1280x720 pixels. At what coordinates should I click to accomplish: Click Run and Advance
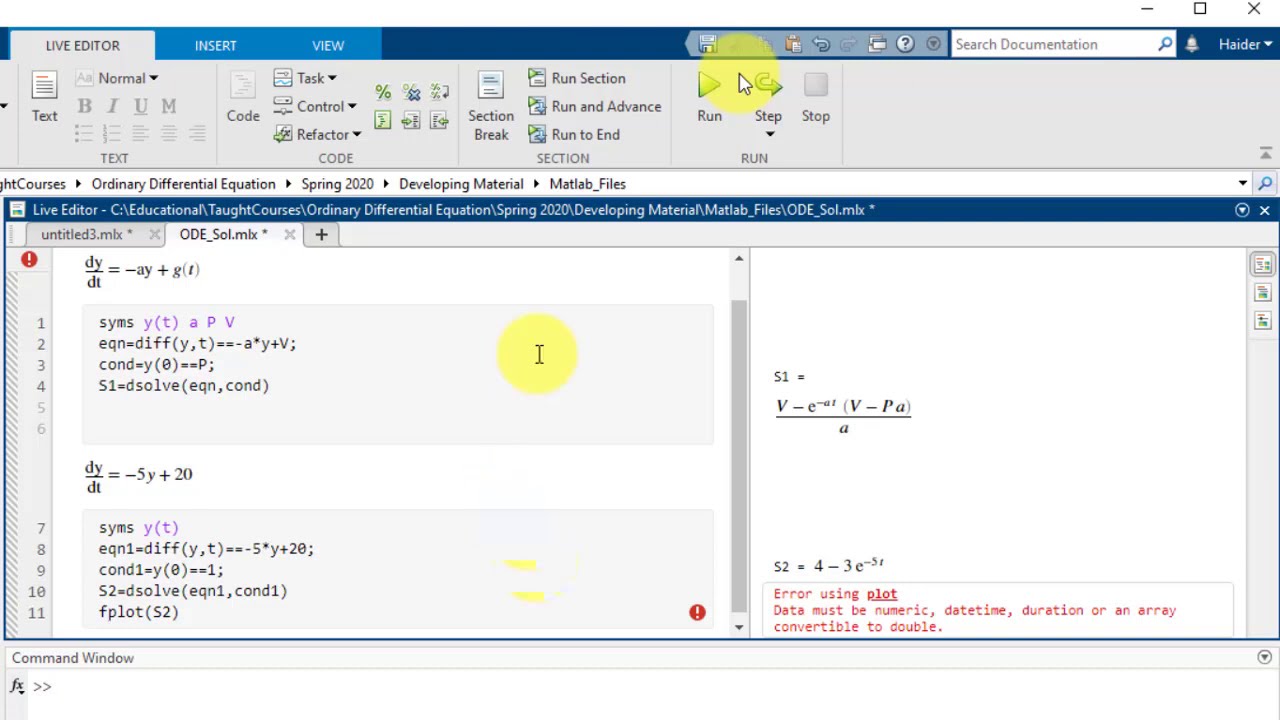click(595, 106)
